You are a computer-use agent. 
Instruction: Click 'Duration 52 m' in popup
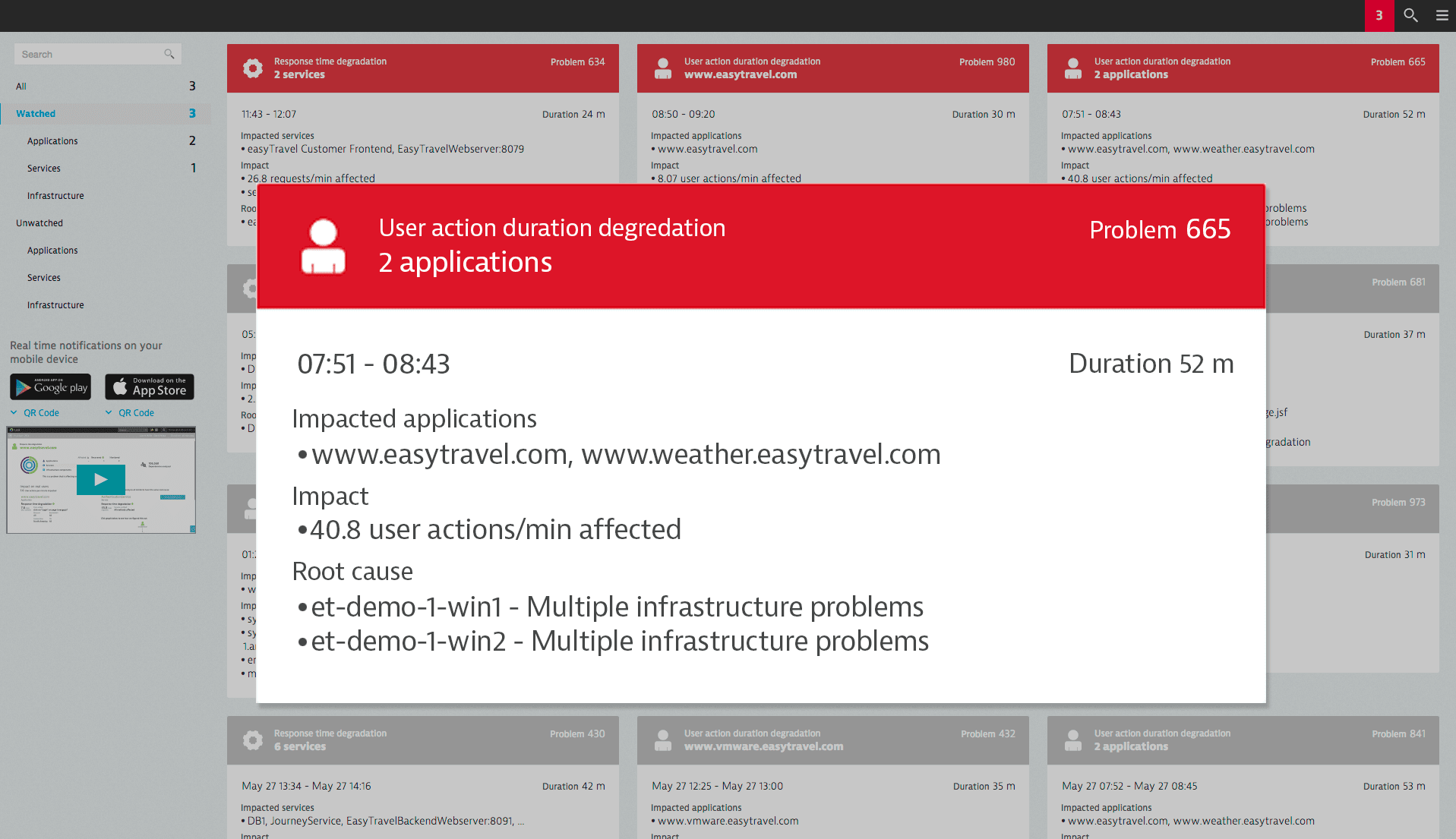click(1151, 364)
